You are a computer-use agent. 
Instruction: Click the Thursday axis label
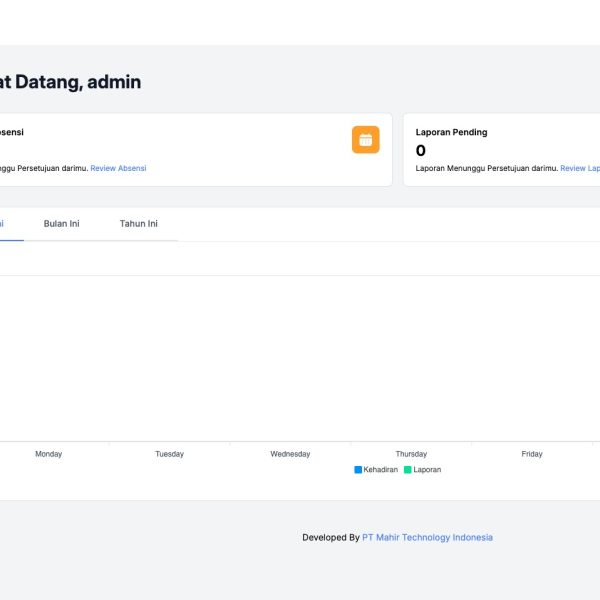pyautogui.click(x=411, y=454)
